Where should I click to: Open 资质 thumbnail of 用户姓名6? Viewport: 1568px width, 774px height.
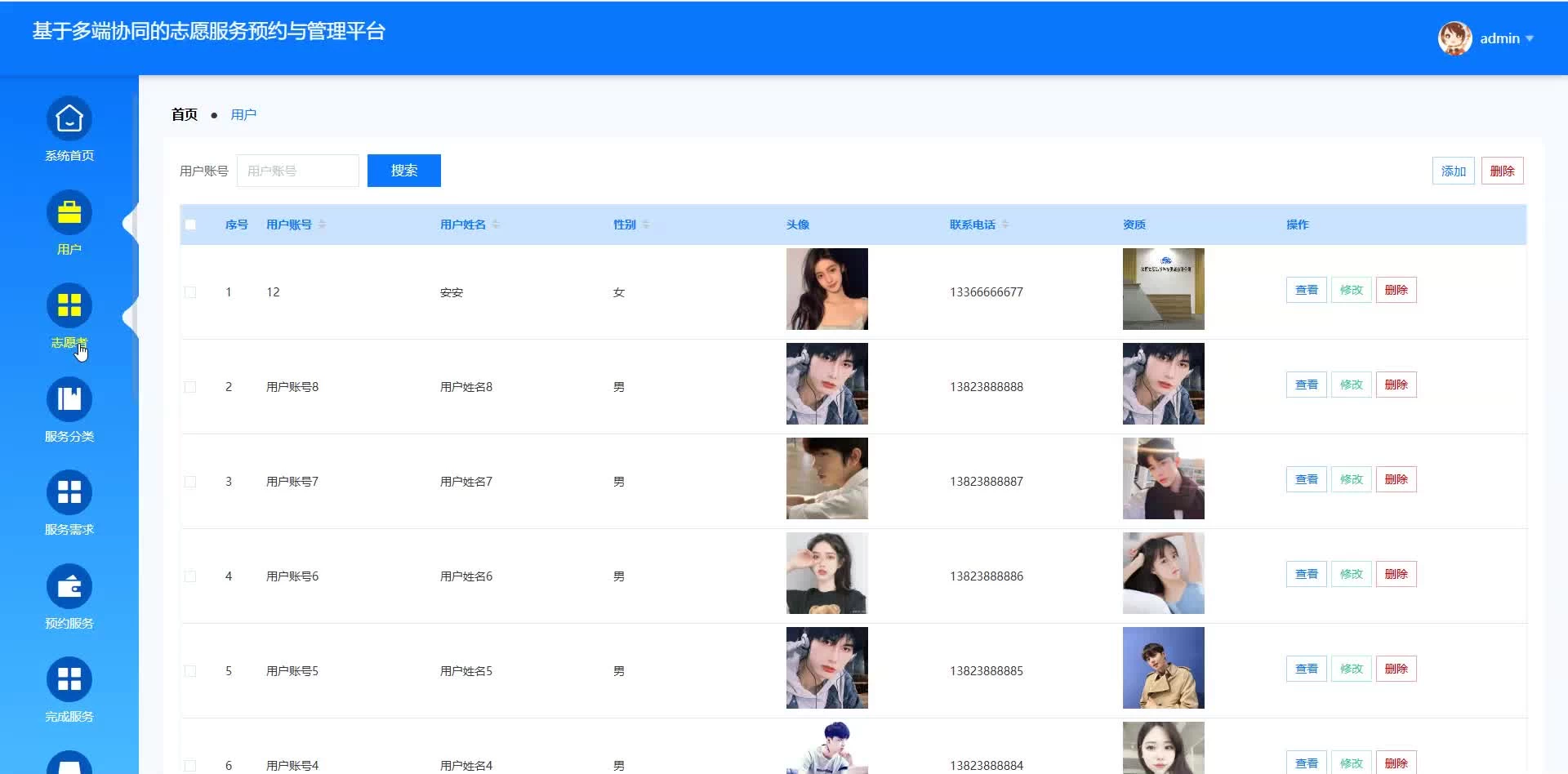click(1164, 573)
